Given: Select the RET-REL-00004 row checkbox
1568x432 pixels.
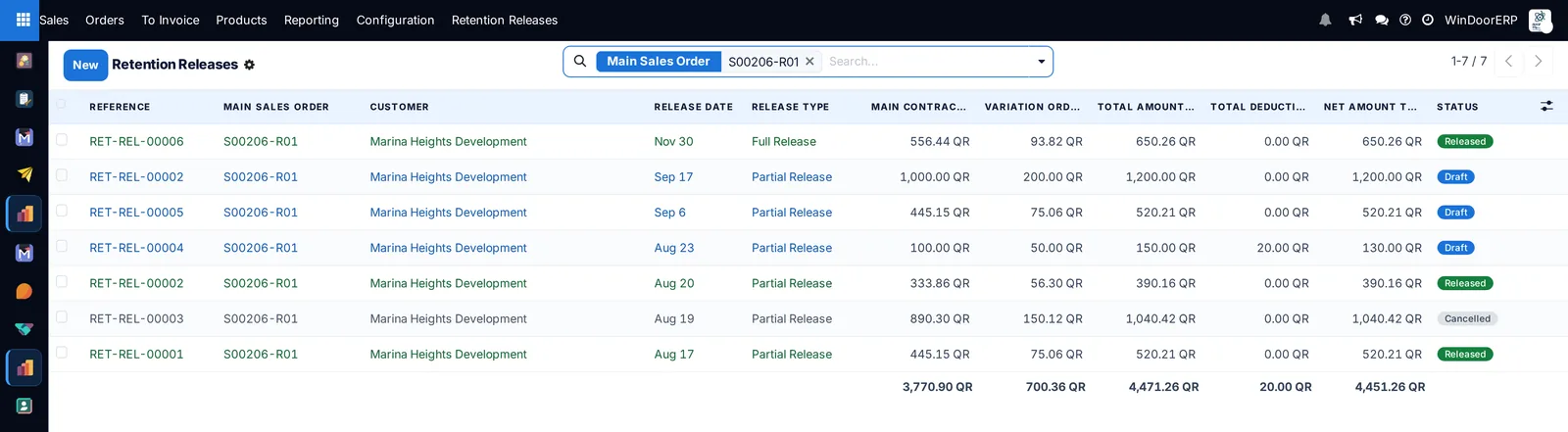Looking at the screenshot, I should coord(62,246).
